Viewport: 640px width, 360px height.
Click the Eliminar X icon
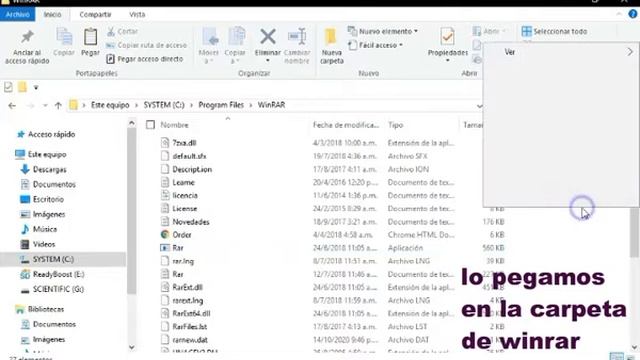coord(268,37)
